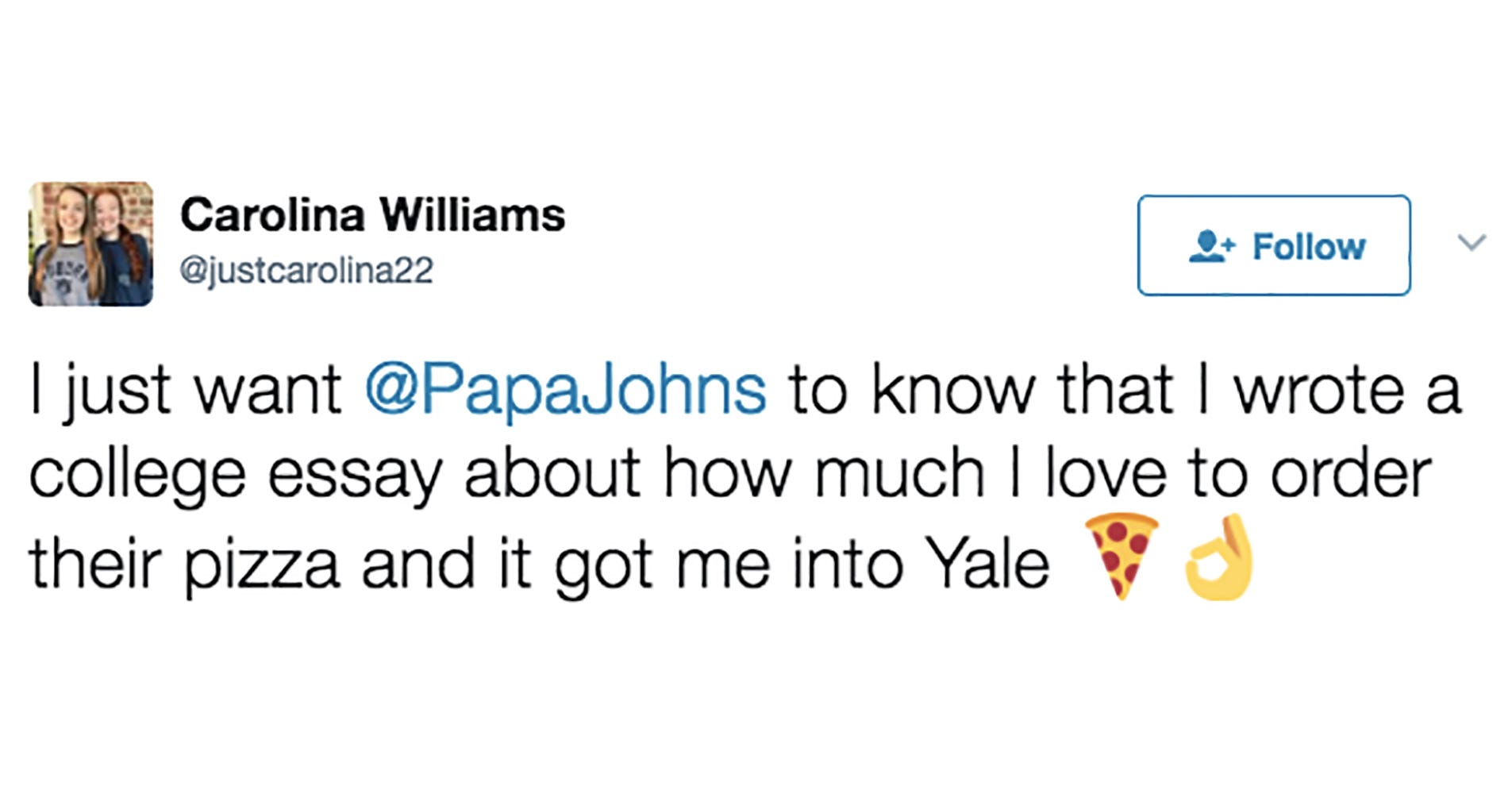This screenshot has height=794, width=1512.
Task: Click the word "pizza" in the tweet
Action: point(262,565)
